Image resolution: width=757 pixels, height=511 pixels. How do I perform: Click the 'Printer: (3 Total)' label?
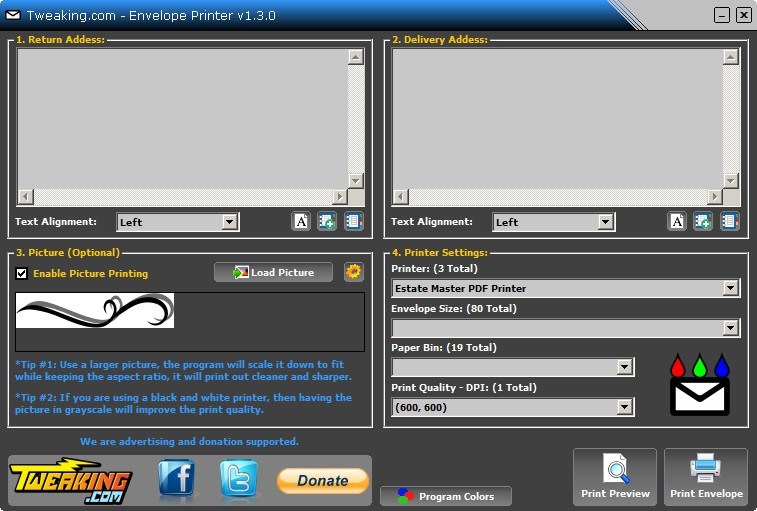point(434,269)
